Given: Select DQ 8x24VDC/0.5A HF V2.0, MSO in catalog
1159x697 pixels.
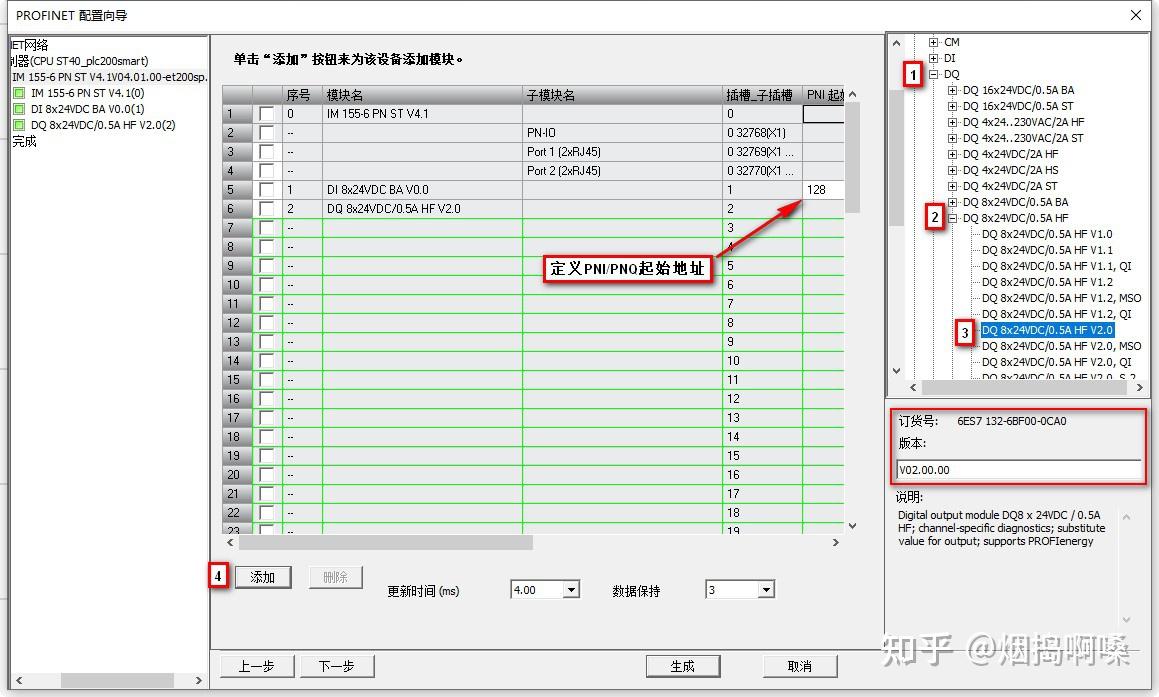Looking at the screenshot, I should click(1061, 346).
